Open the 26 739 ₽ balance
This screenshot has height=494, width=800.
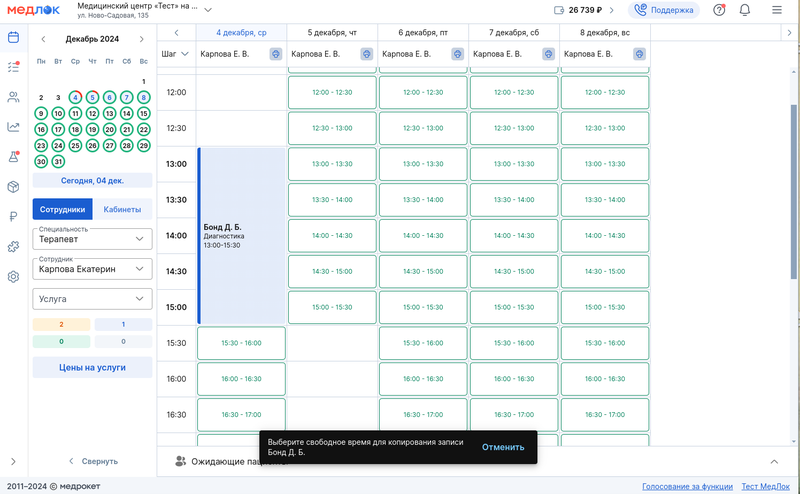(584, 10)
